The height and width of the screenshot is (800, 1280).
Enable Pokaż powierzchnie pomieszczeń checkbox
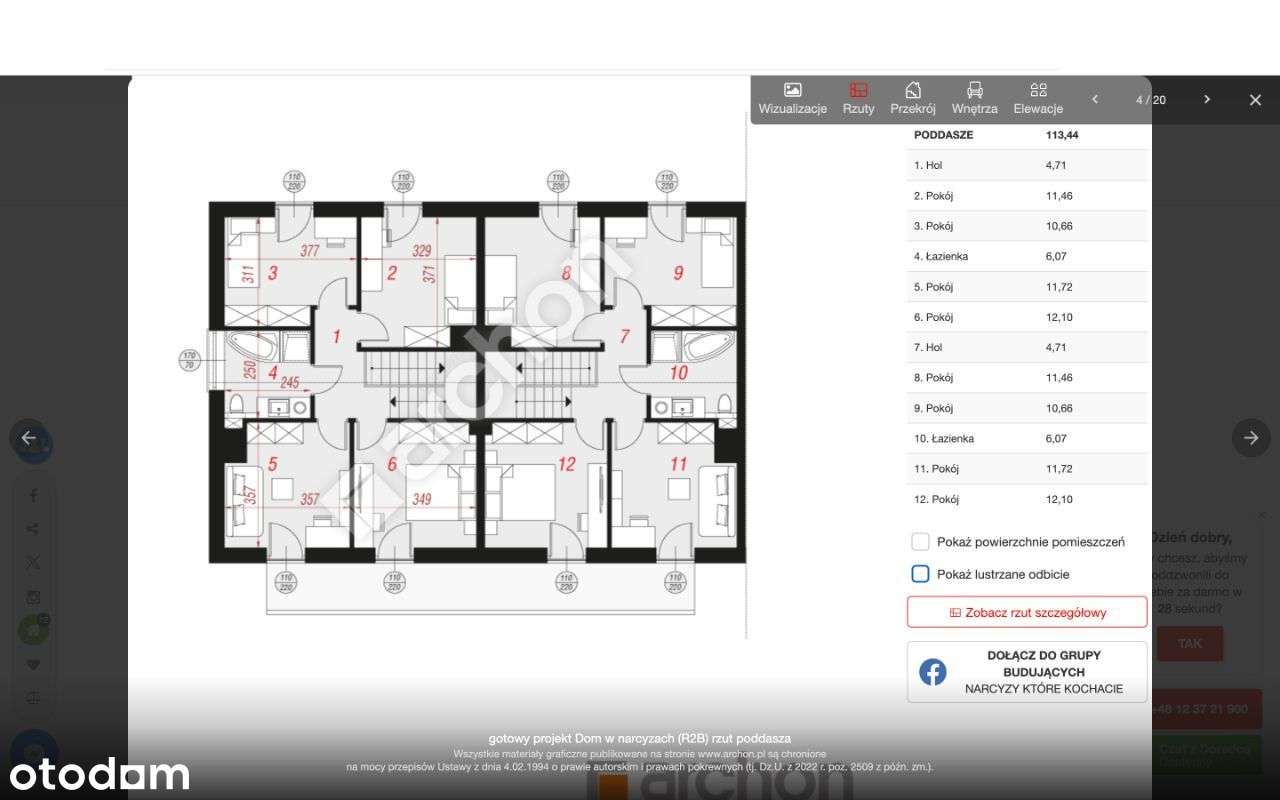click(x=920, y=542)
